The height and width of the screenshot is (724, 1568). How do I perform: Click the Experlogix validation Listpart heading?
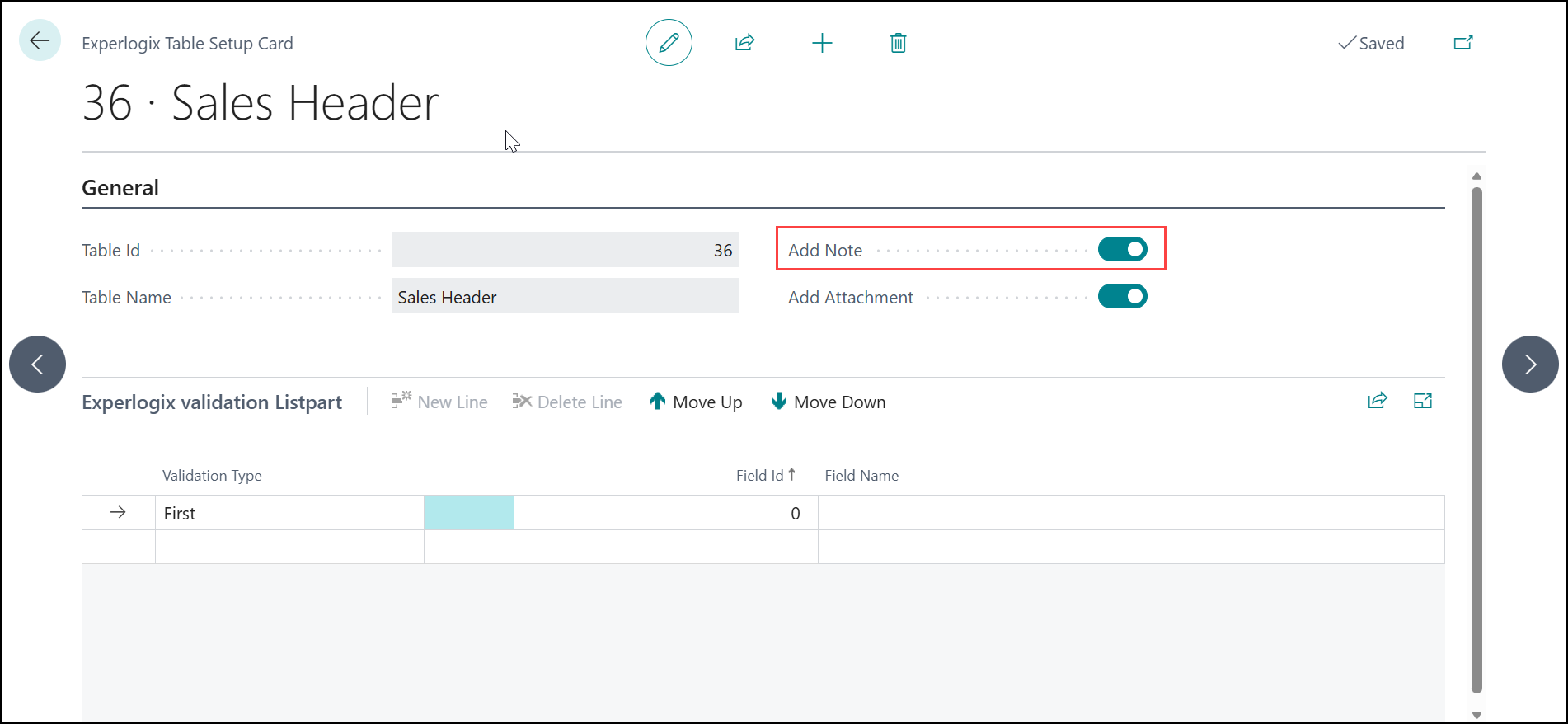212,402
